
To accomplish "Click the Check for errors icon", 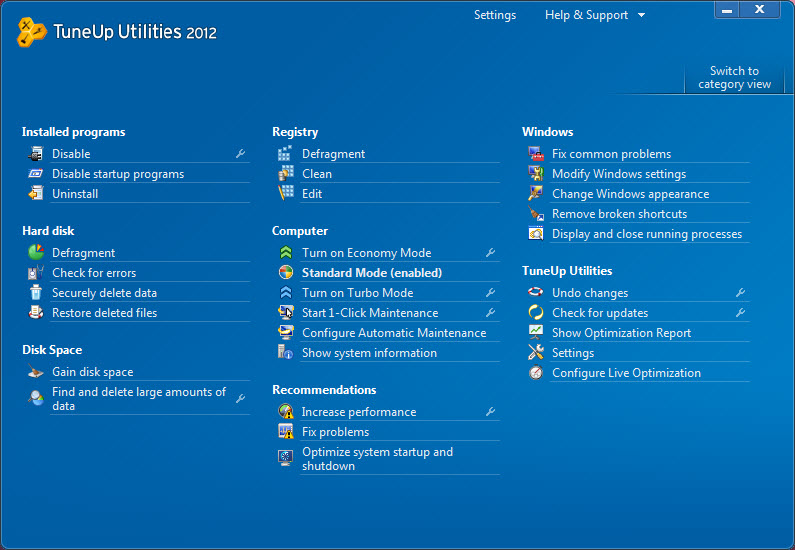I will (35, 273).
